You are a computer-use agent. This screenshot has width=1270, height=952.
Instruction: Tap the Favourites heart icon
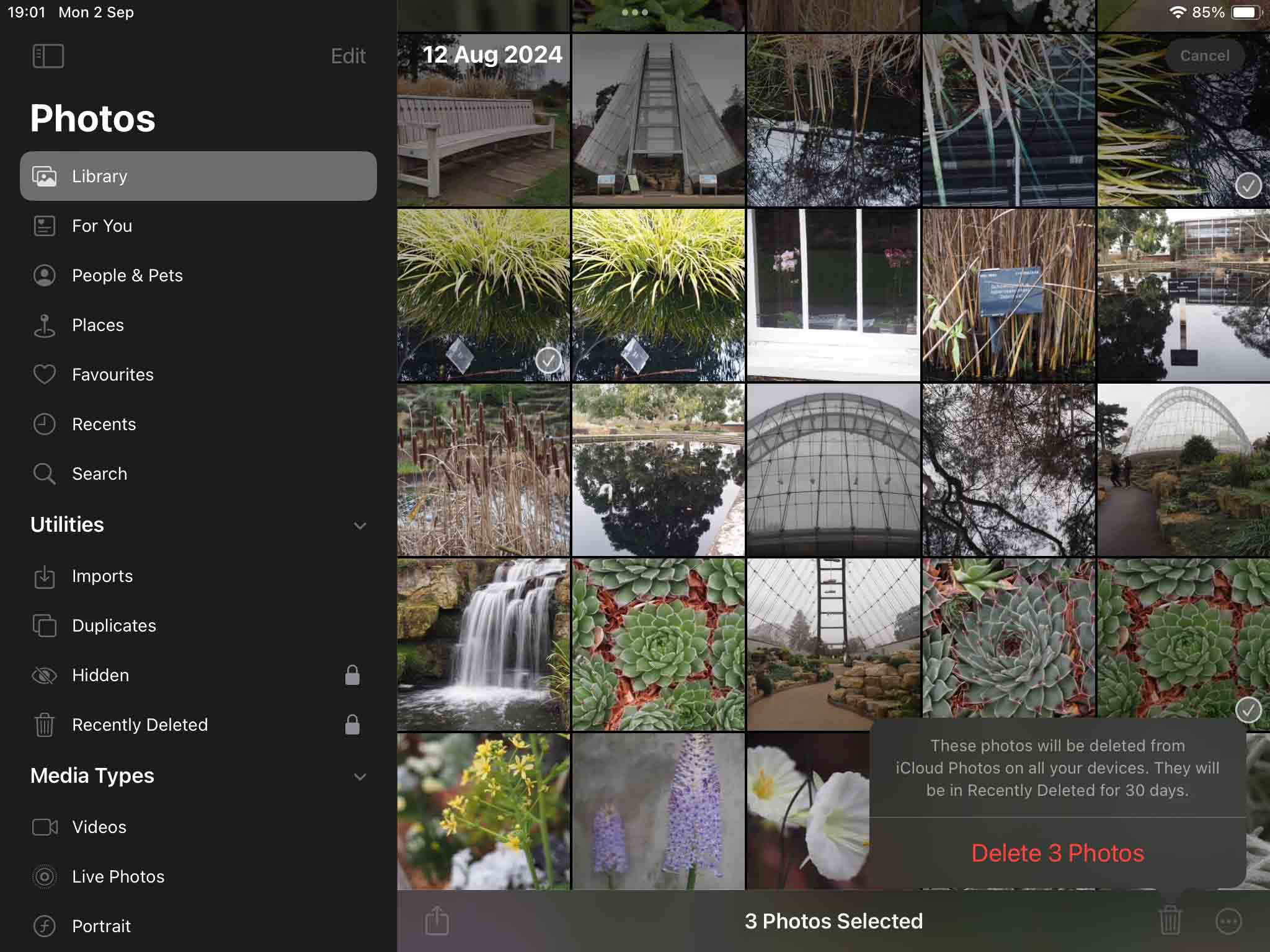coord(44,374)
